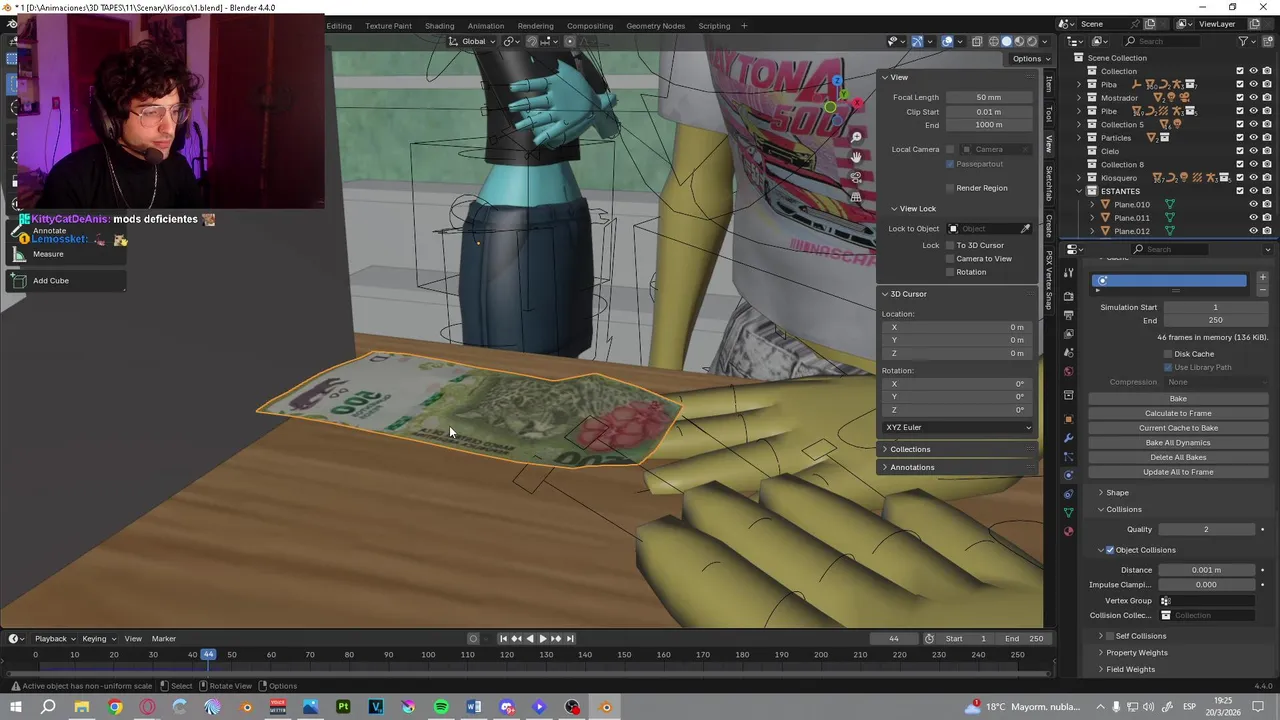Open the Tool properties tab

coord(1068,271)
